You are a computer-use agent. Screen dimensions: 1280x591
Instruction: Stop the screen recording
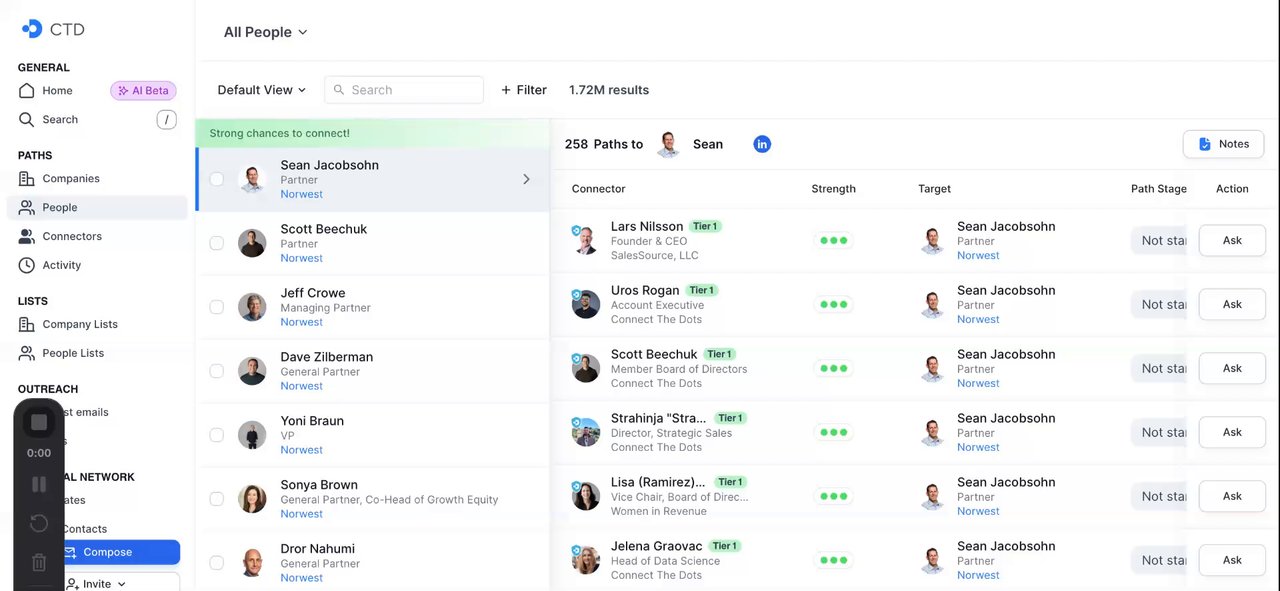[x=39, y=422]
